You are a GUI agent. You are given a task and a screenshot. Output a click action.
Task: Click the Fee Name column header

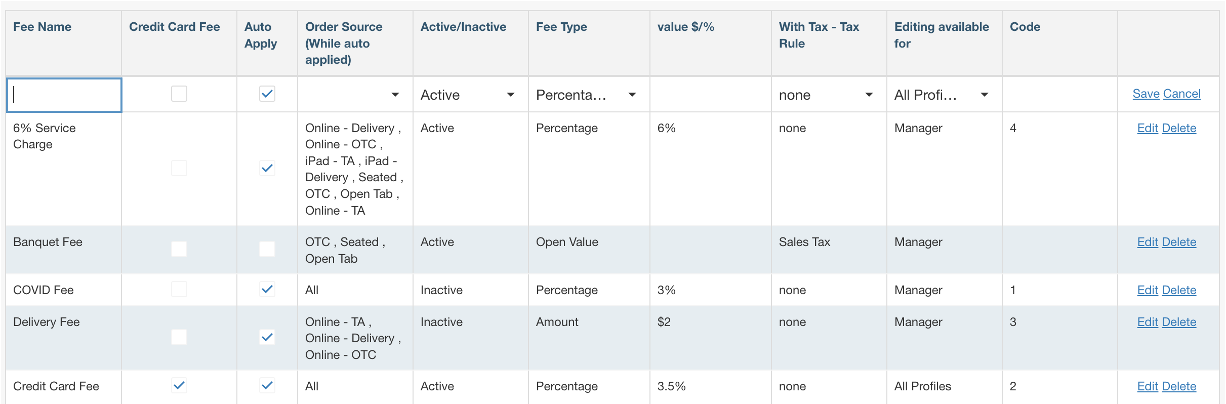(42, 27)
